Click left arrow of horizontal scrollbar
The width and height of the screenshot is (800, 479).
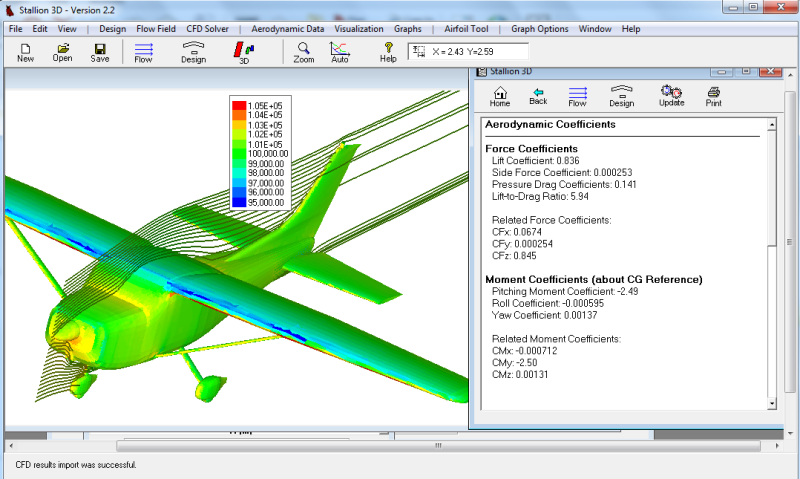coord(11,446)
